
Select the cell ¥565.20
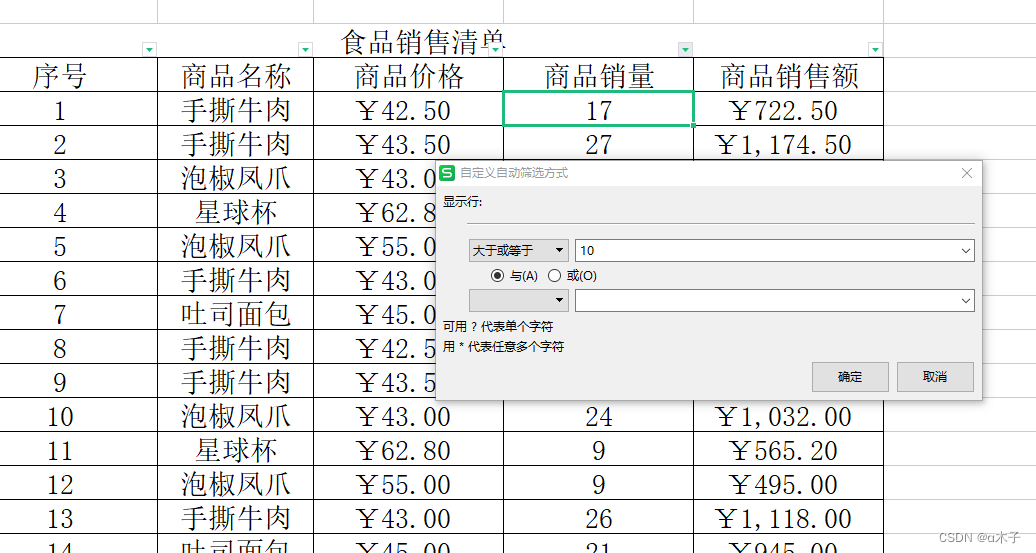(x=788, y=449)
